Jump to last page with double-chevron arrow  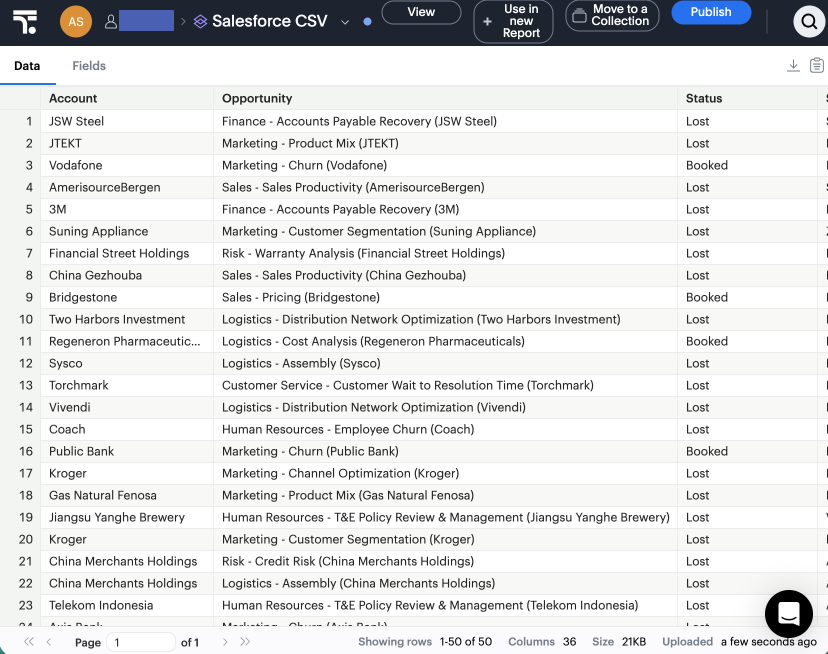pyautogui.click(x=245, y=642)
